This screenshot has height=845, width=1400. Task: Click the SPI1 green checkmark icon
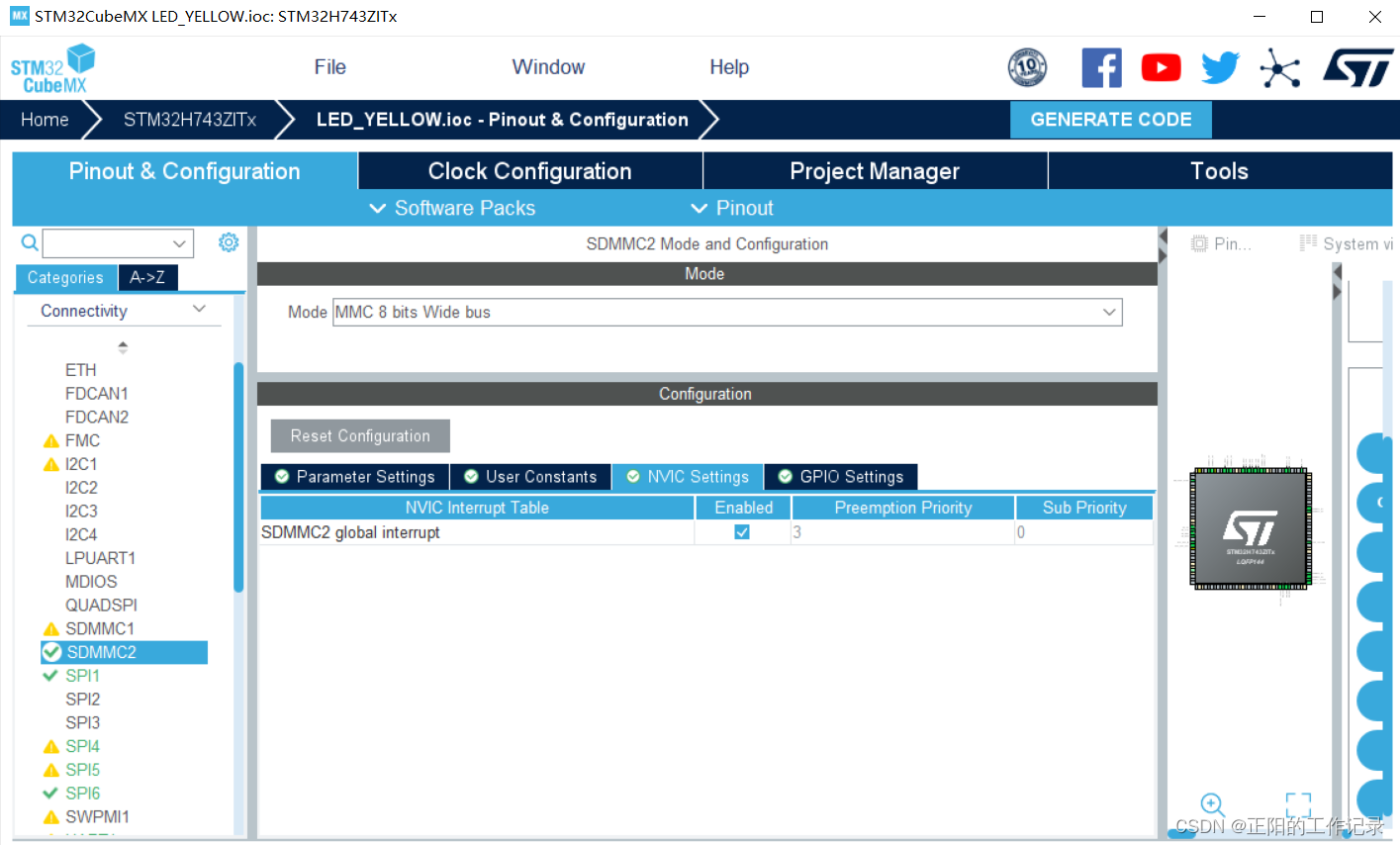(51, 676)
